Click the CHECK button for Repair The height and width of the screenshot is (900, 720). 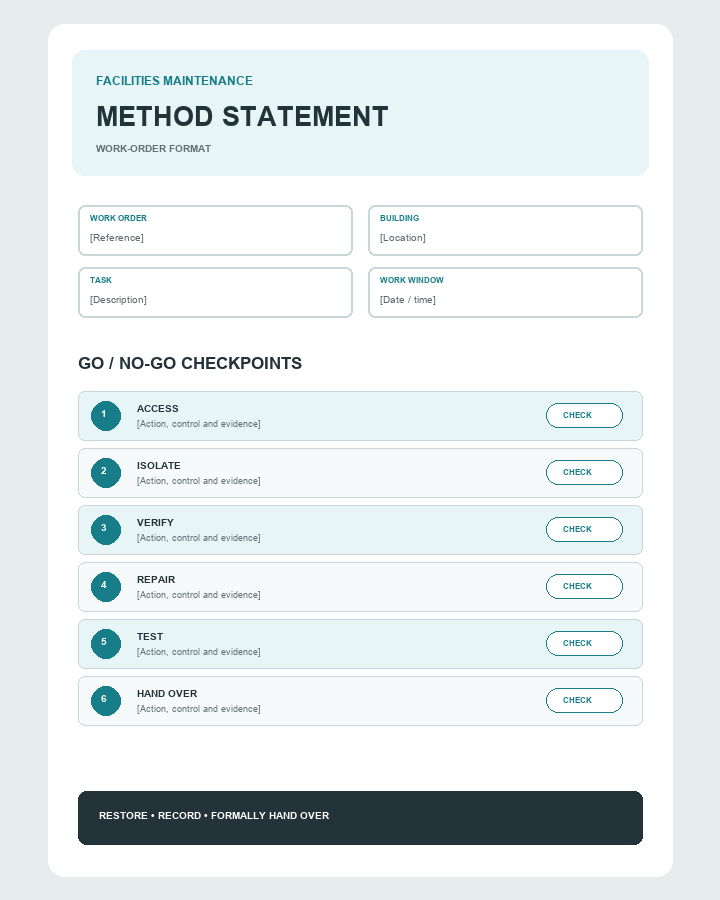pyautogui.click(x=584, y=587)
